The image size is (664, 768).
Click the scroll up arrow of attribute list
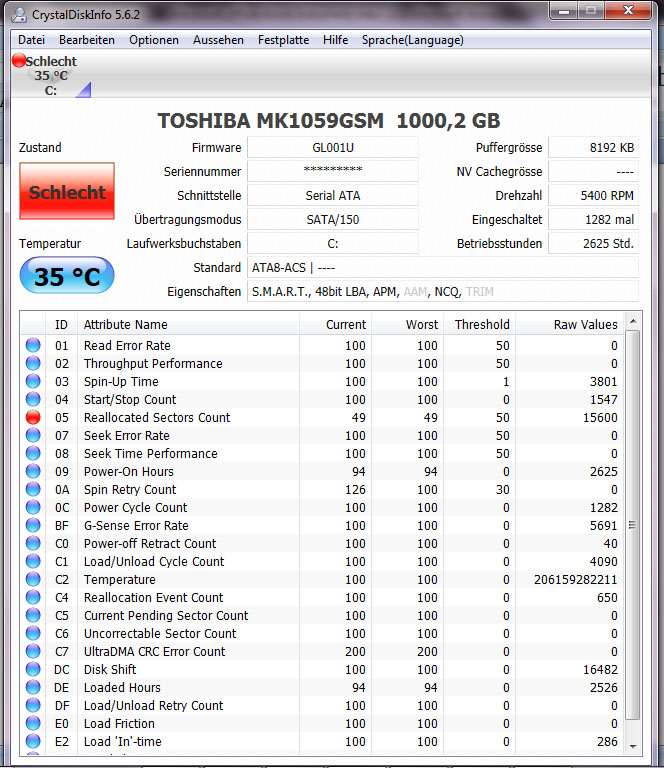pos(633,321)
